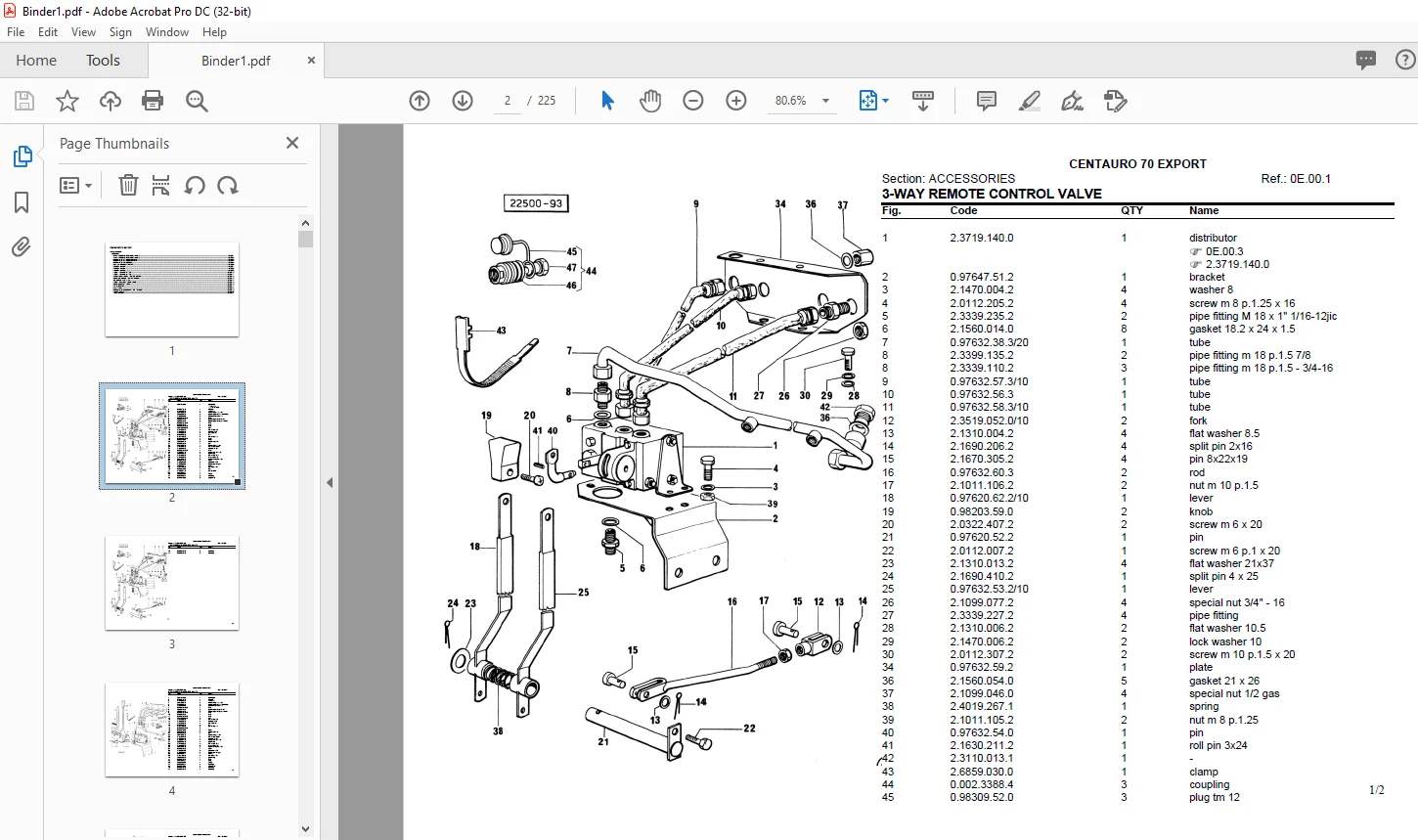The image size is (1418, 840).
Task: Click the Save file icon
Action: pos(24,101)
